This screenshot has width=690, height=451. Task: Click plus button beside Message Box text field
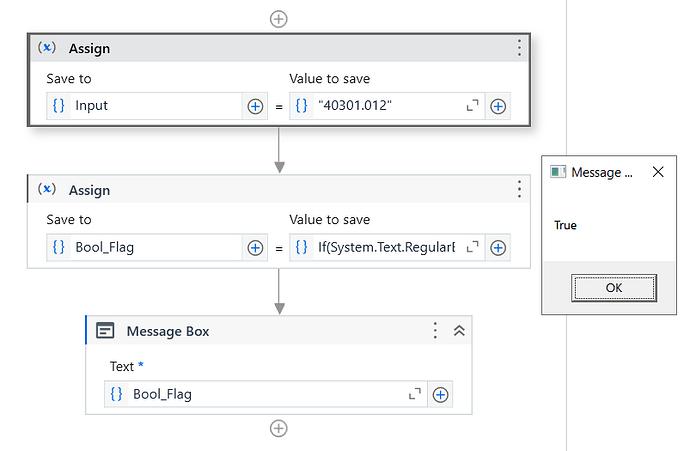(440, 395)
